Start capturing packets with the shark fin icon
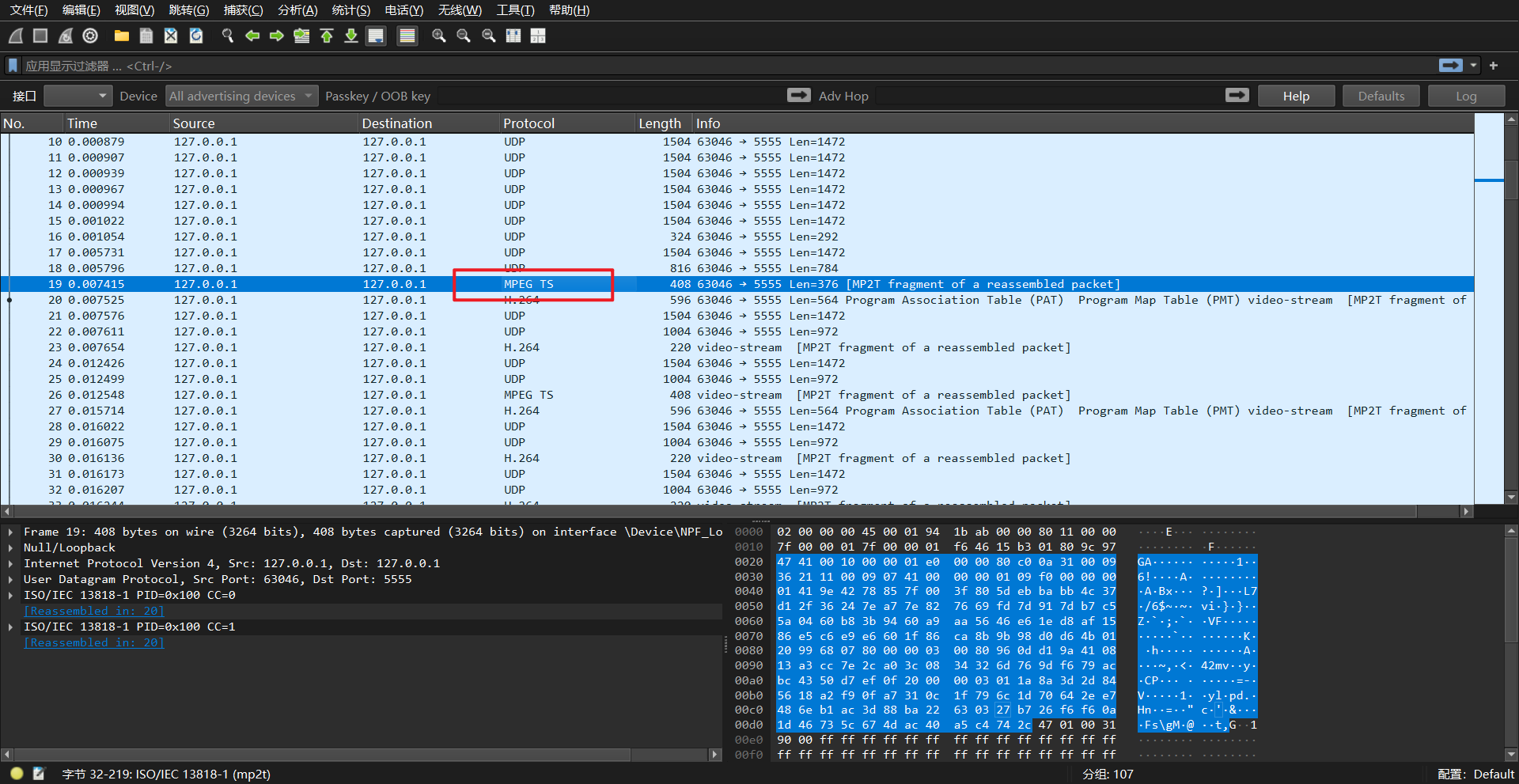1519x784 pixels. point(16,36)
